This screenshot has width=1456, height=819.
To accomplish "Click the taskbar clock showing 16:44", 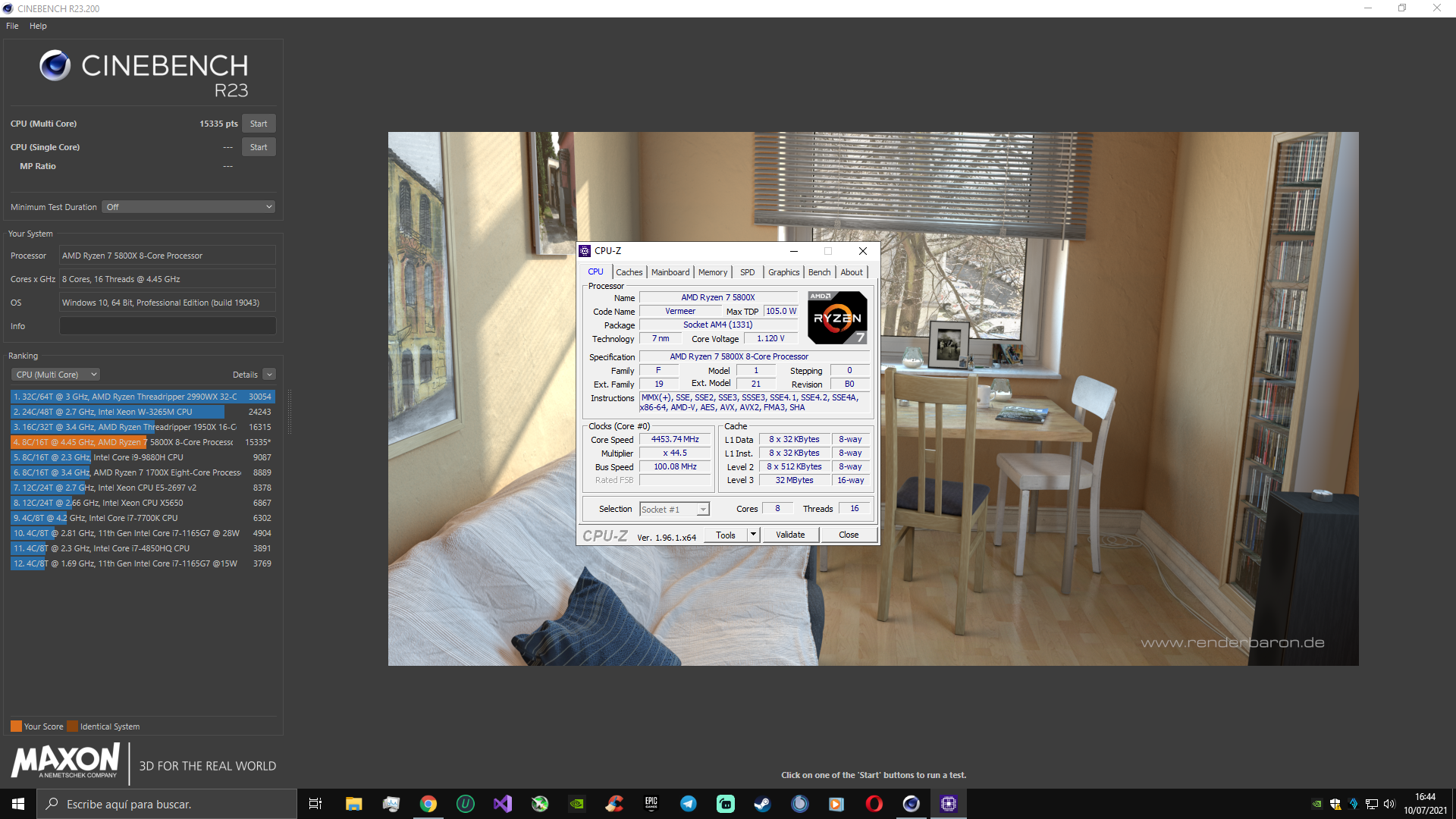I will 1425,804.
